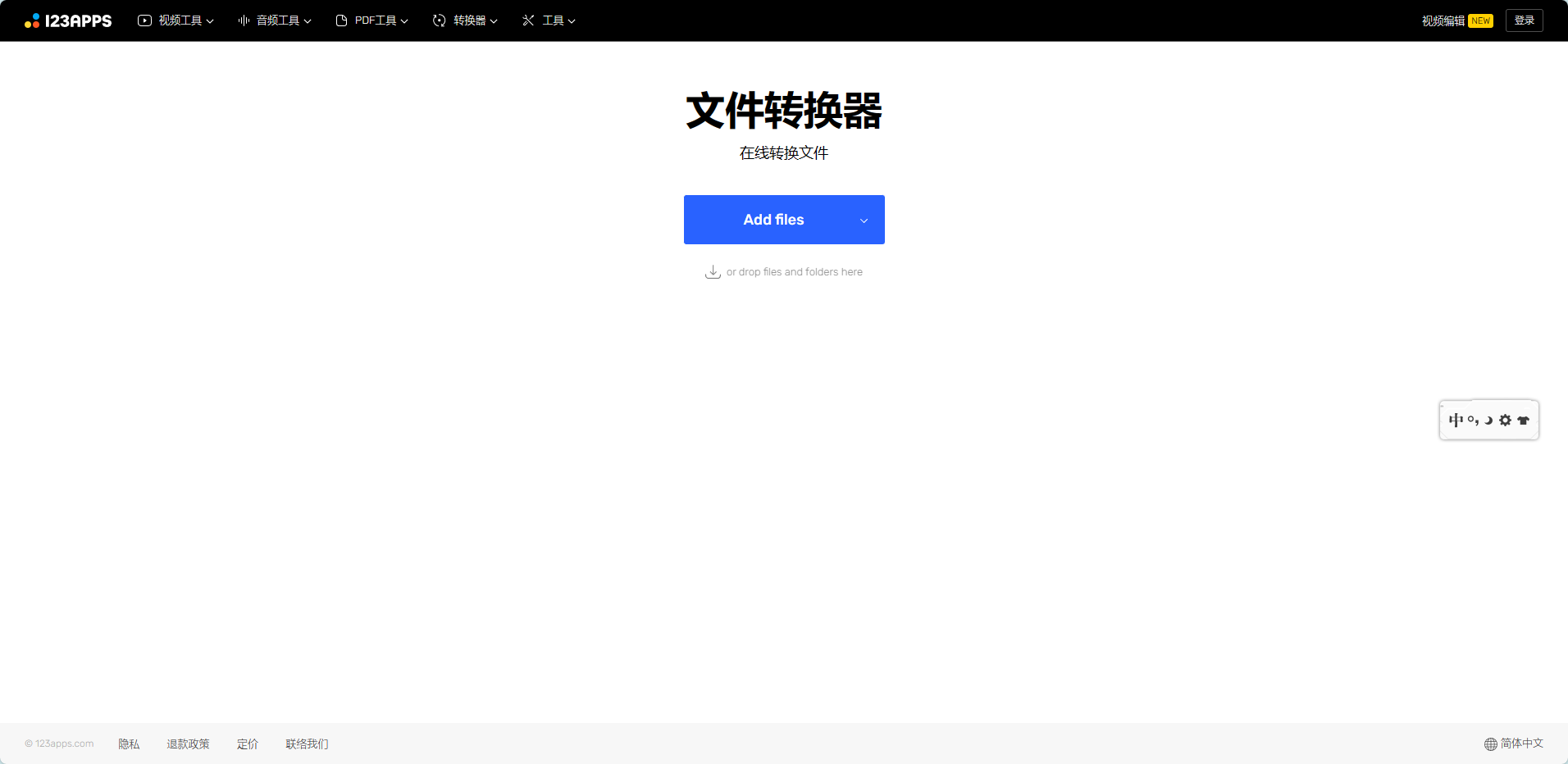Open the 音频工具 audio tools menu
The image size is (1568, 764).
[274, 20]
